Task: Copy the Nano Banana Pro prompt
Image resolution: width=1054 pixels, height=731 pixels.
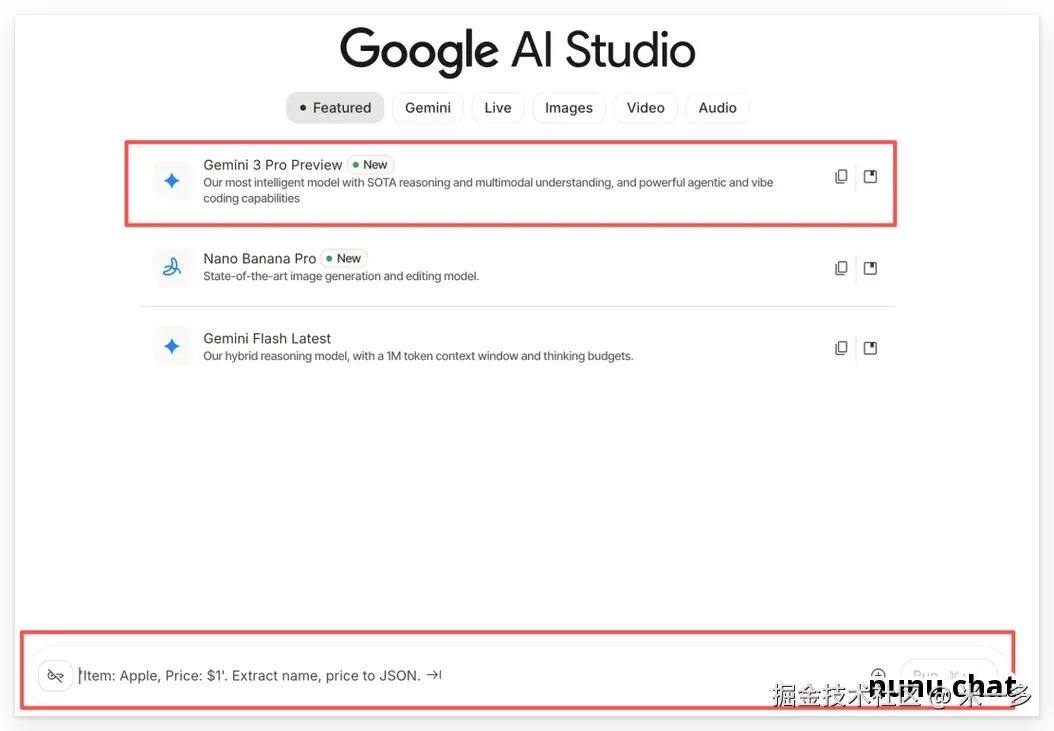Action: pyautogui.click(x=841, y=268)
